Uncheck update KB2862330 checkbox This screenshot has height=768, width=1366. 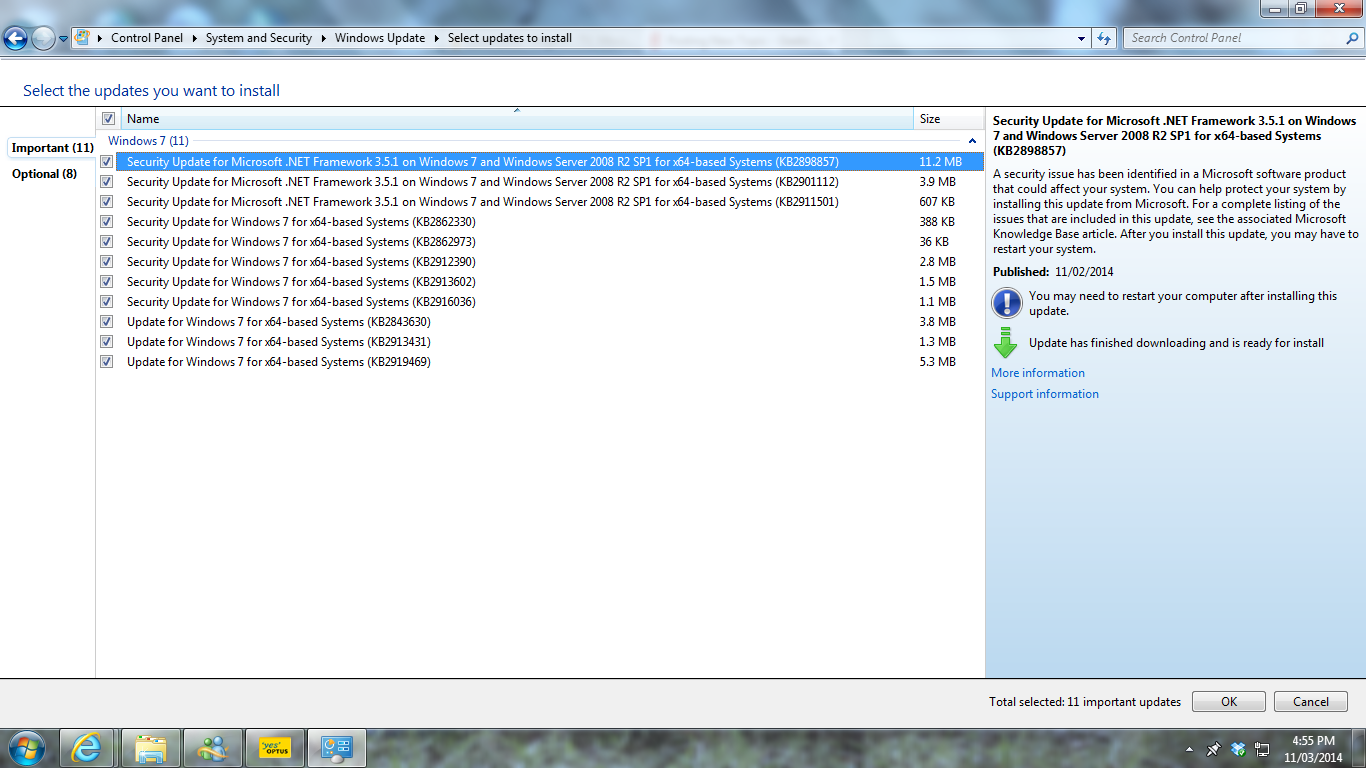pos(107,222)
